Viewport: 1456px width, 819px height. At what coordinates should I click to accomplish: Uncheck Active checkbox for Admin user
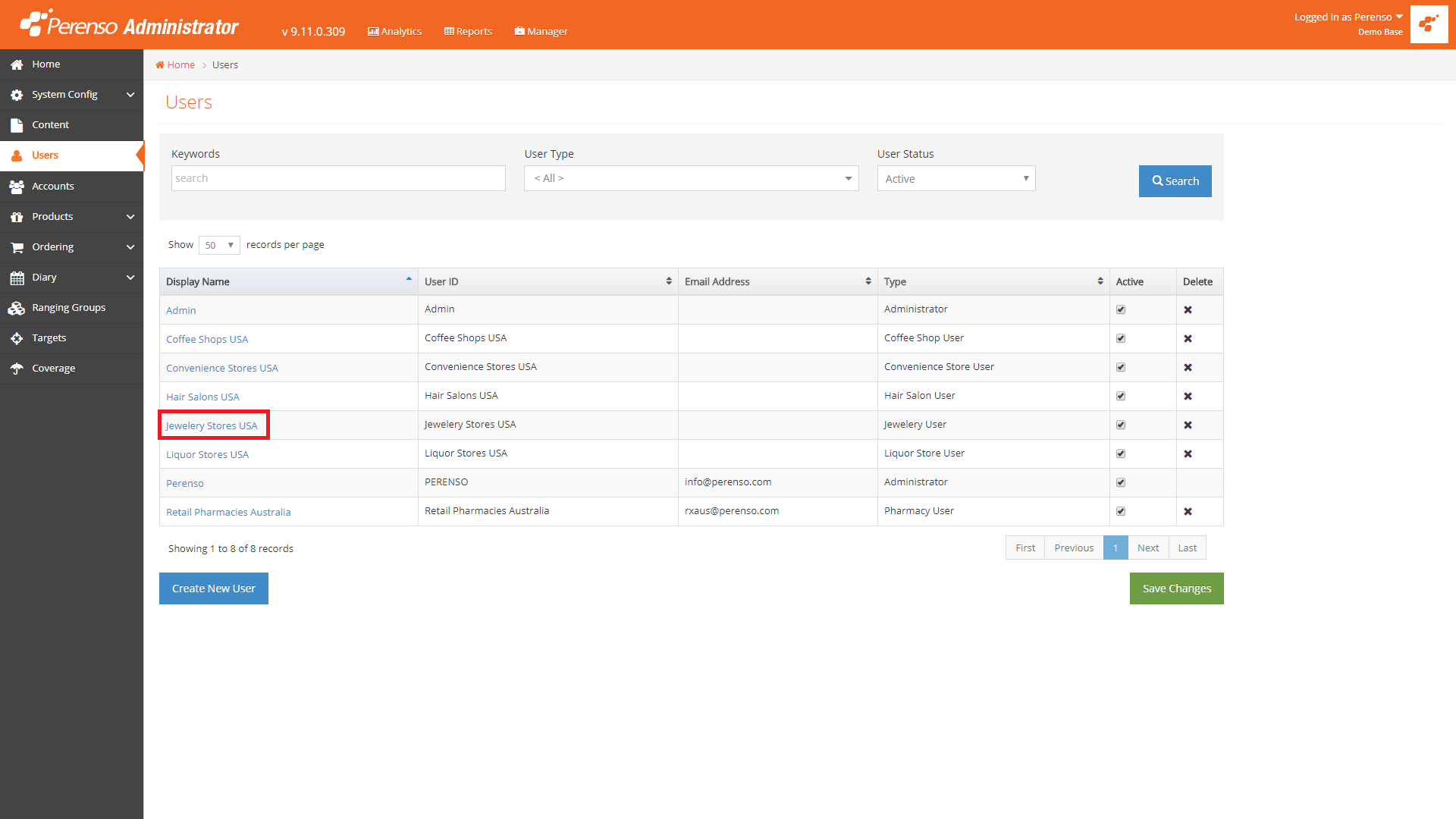(x=1121, y=310)
